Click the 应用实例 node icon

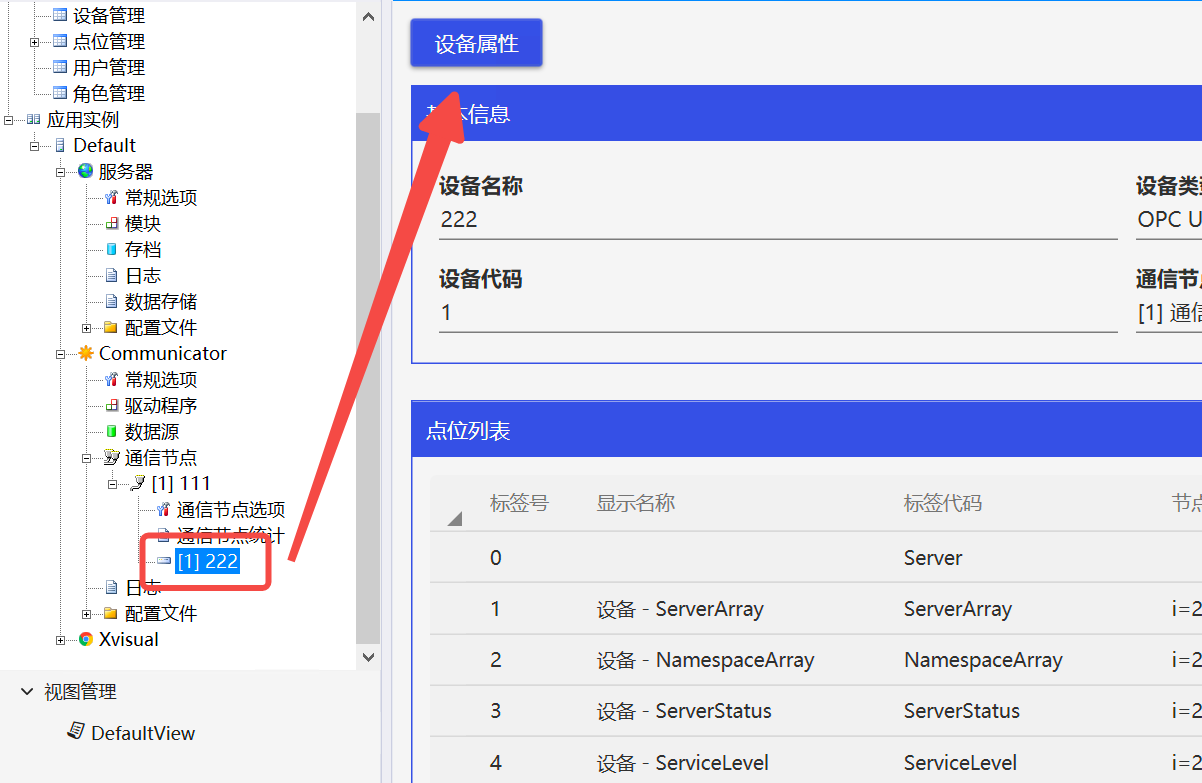click(34, 119)
